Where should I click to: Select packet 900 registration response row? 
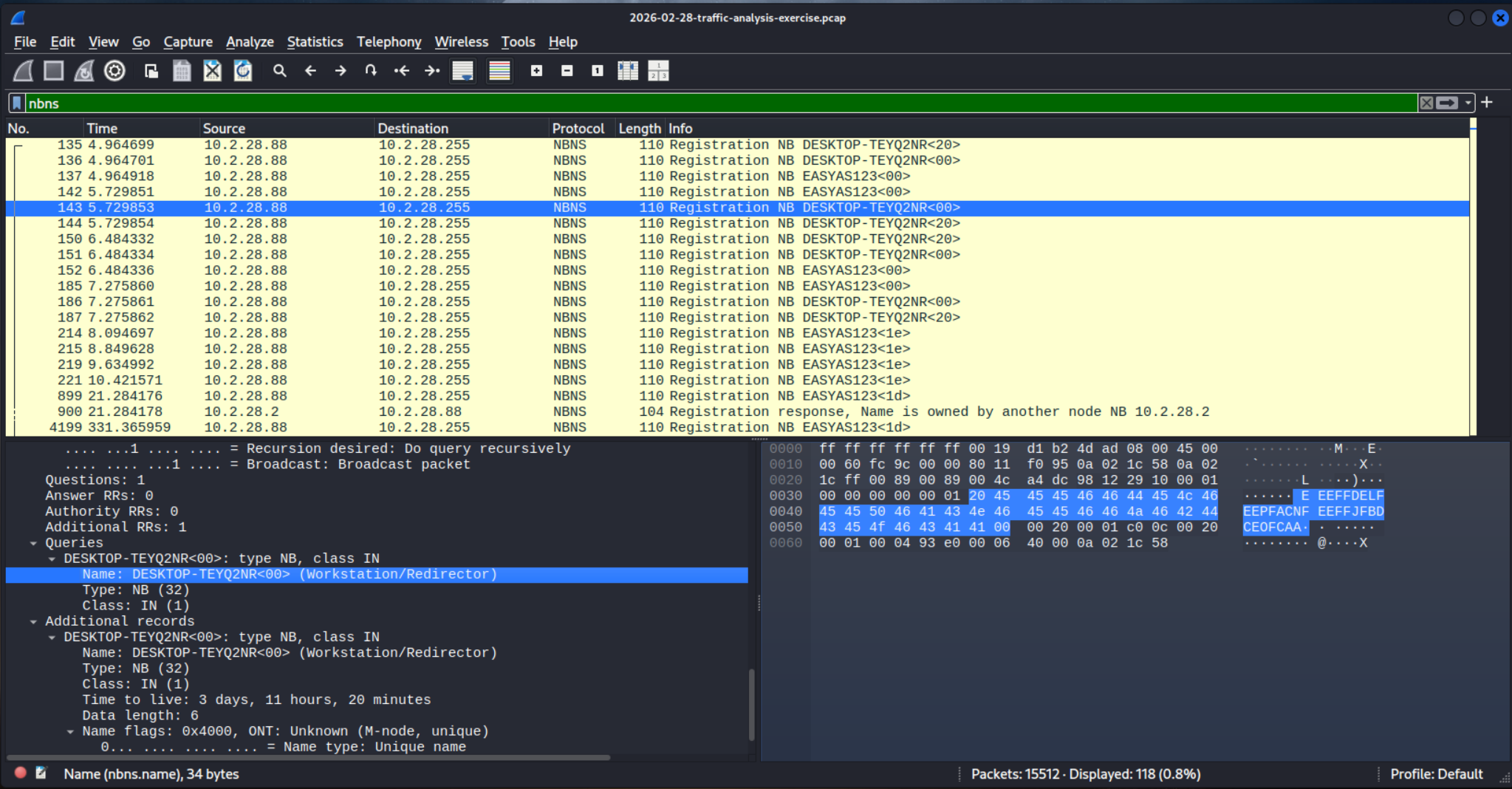click(x=737, y=412)
